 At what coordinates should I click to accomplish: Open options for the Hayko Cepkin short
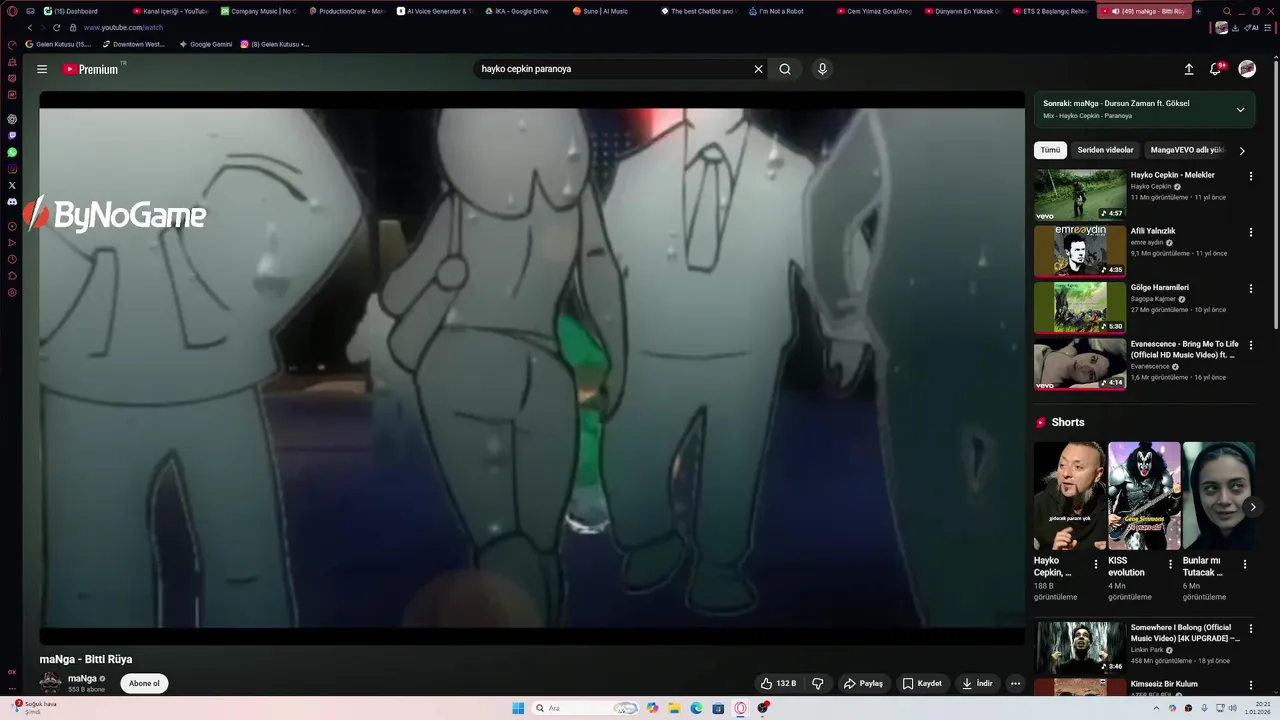point(1096,564)
